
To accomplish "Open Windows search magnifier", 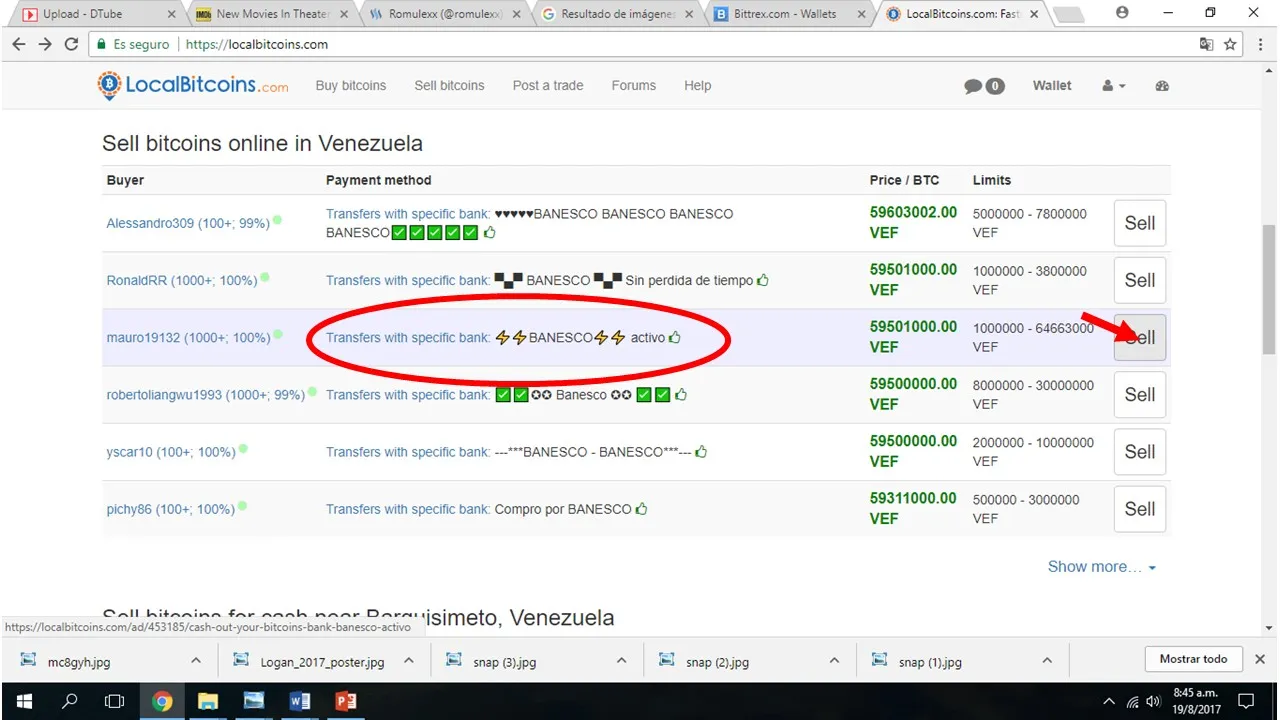I will point(69,701).
